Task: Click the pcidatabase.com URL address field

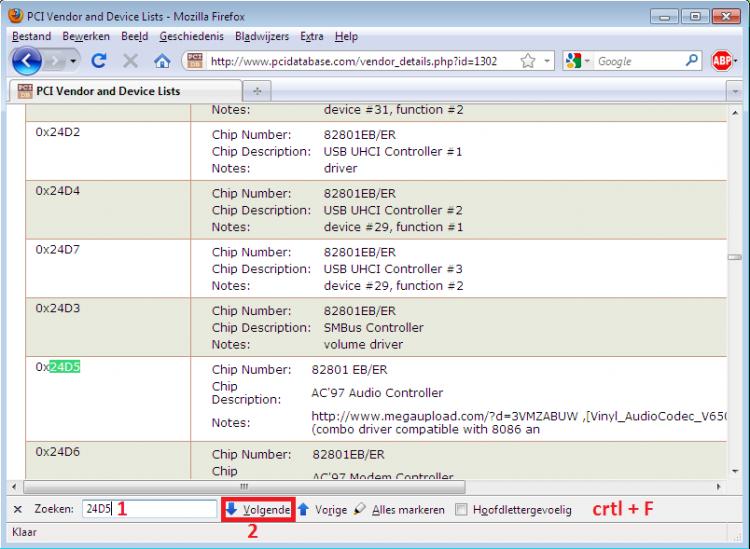Action: point(354,61)
